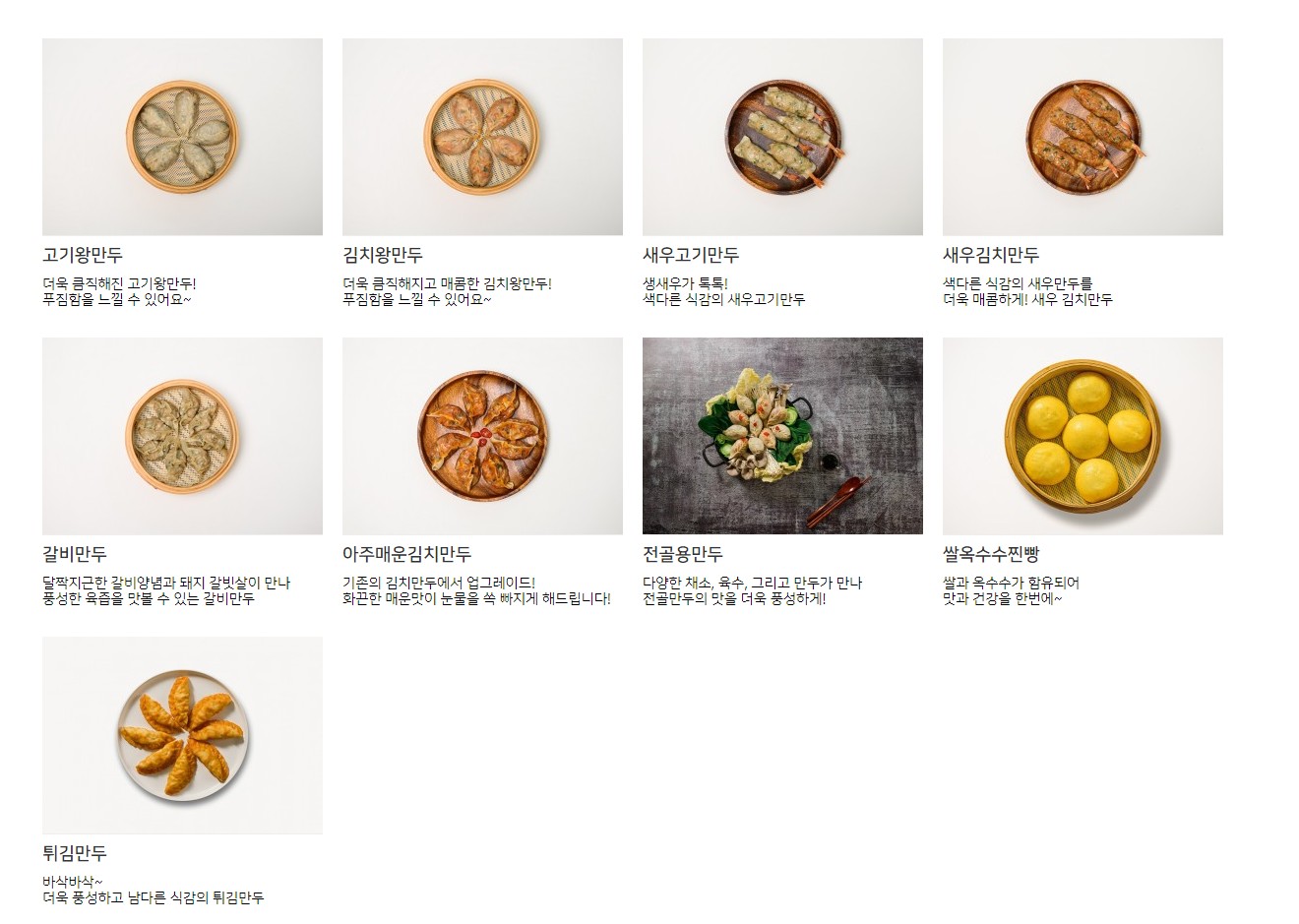Select the 새우김치만두 photo

click(x=1082, y=137)
